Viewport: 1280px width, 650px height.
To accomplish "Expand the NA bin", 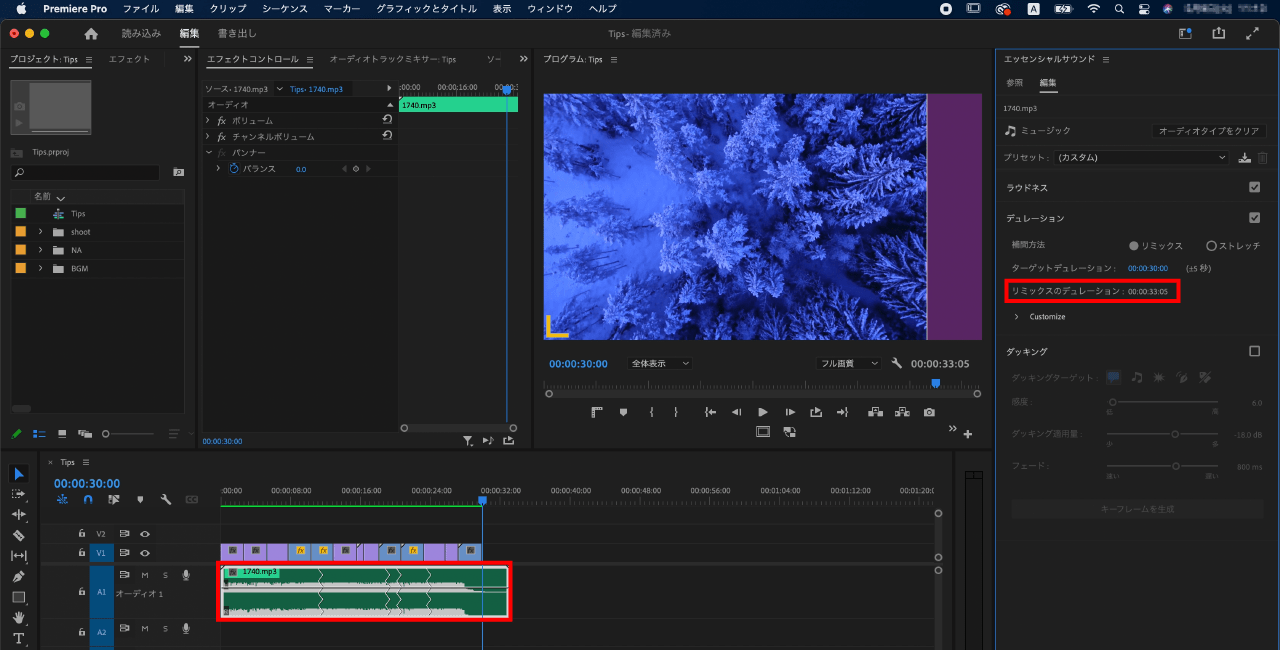I will (41, 250).
